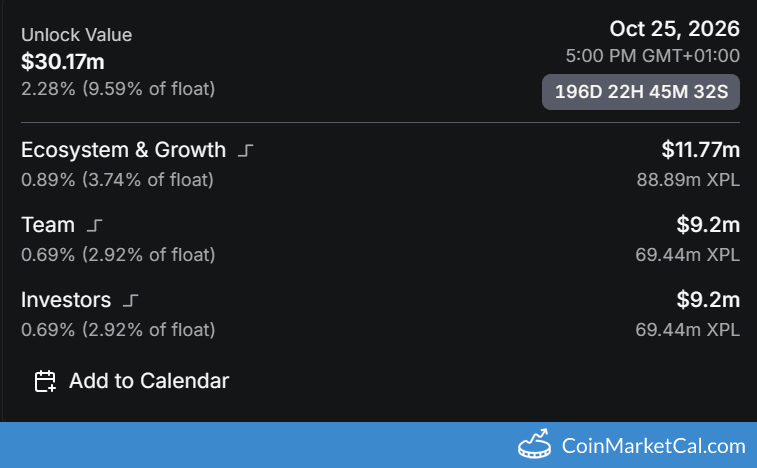This screenshot has height=468, width=757.
Task: Click the CoinMarketCal logo icon
Action: 535,445
